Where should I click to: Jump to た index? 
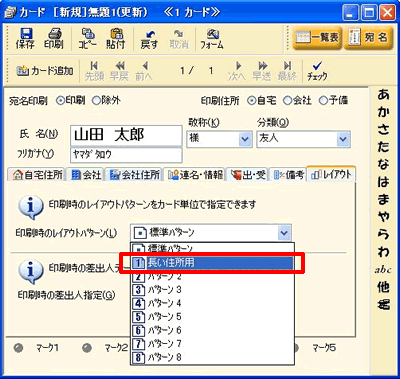pos(383,147)
